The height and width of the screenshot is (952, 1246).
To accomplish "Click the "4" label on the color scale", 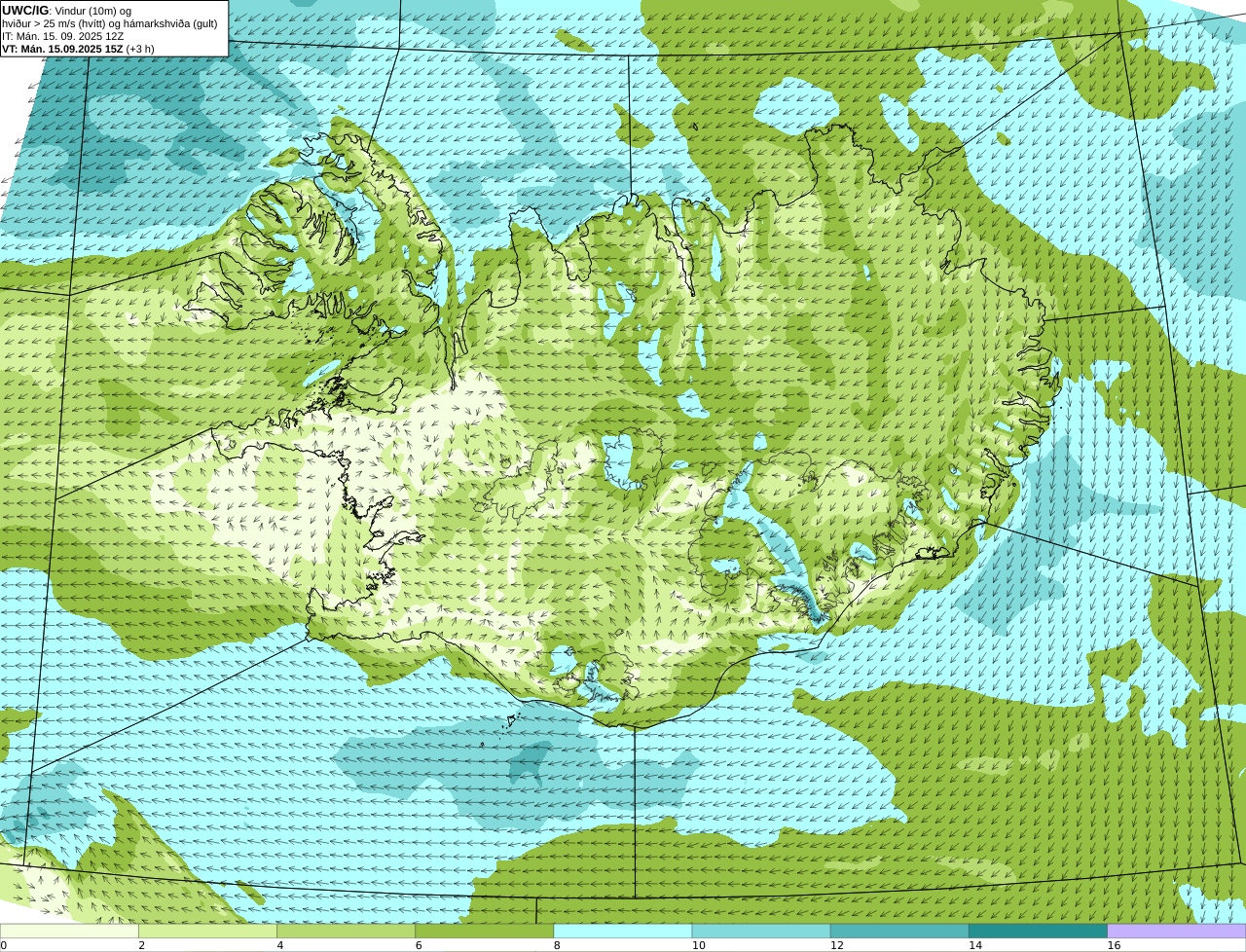I will [280, 945].
